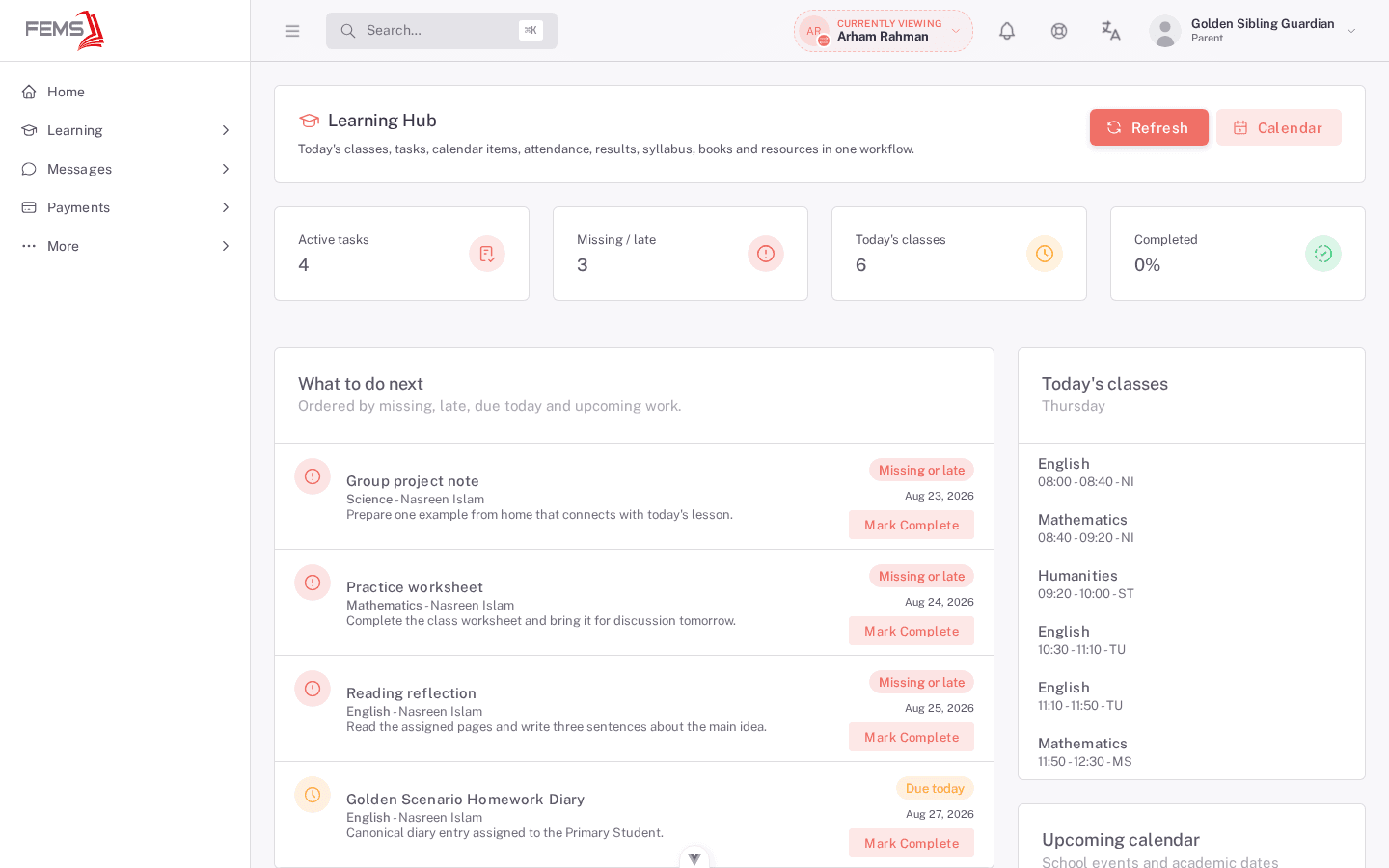Open the Calendar button
This screenshot has width=1389, height=868.
1279,127
